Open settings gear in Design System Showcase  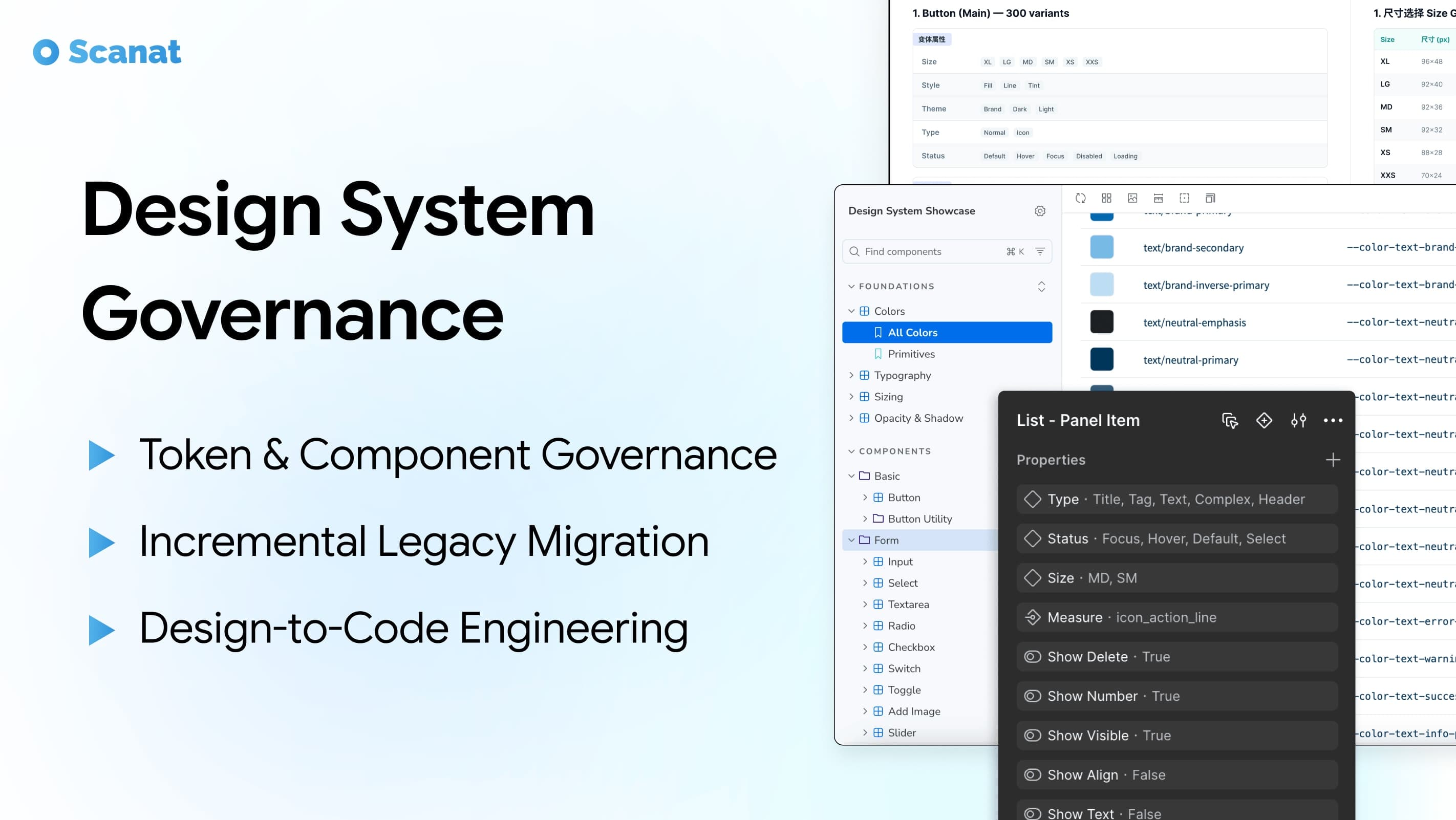point(1039,211)
